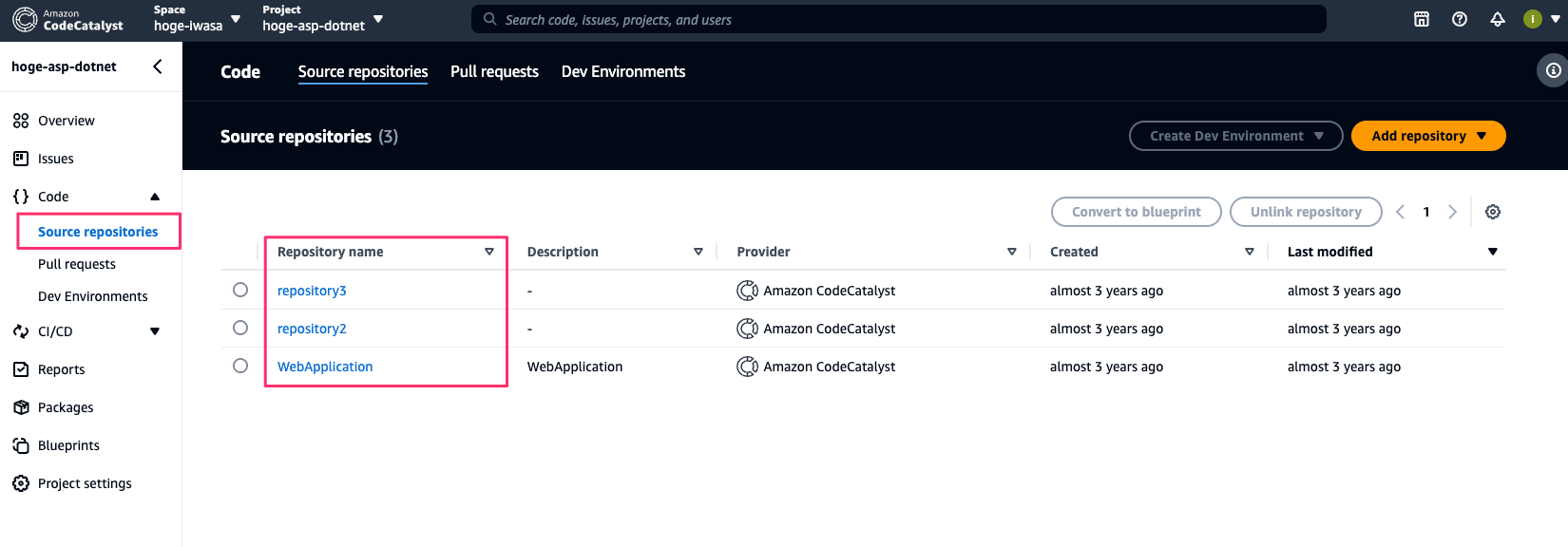Open the help question mark icon

tap(1460, 19)
